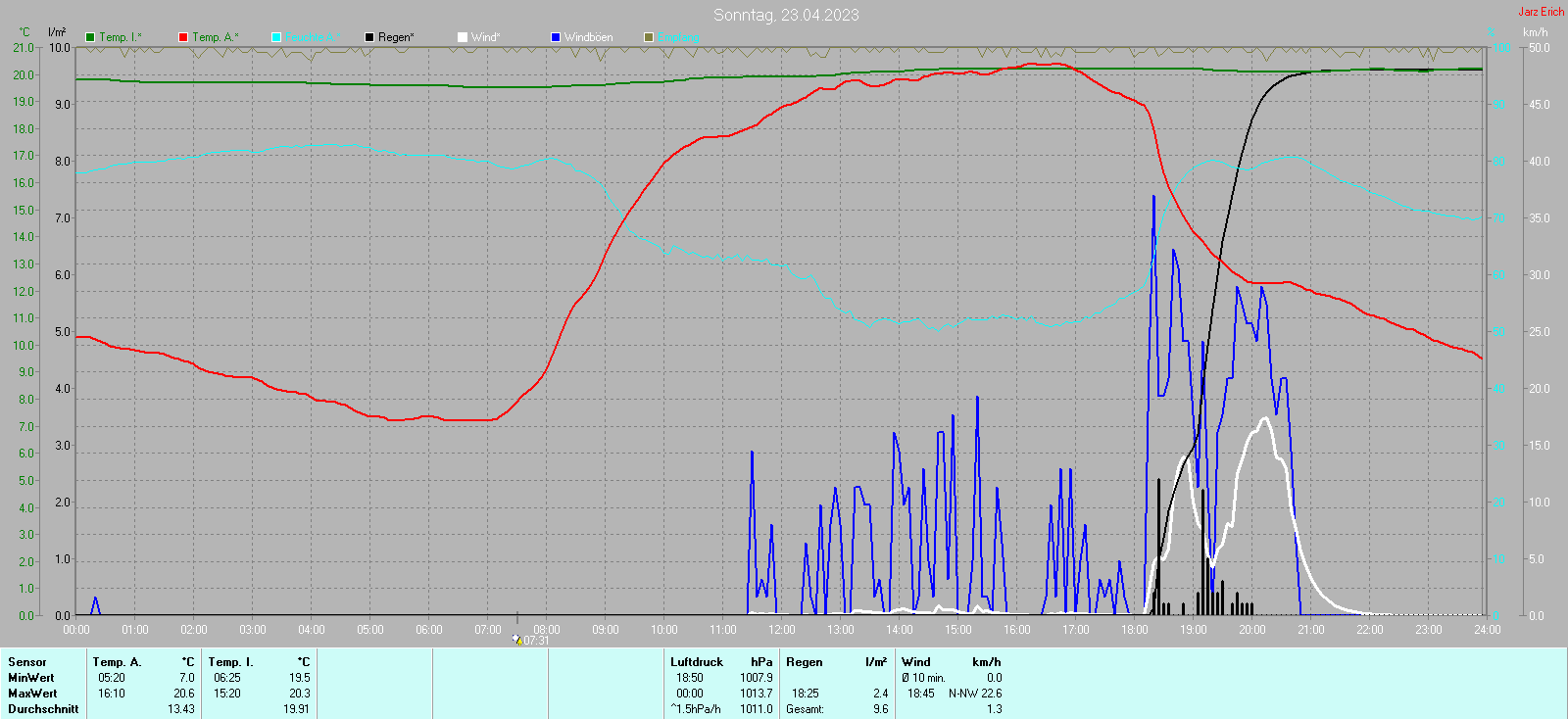Click the '12:00' time axis label
The image size is (1568, 719).
tap(782, 630)
